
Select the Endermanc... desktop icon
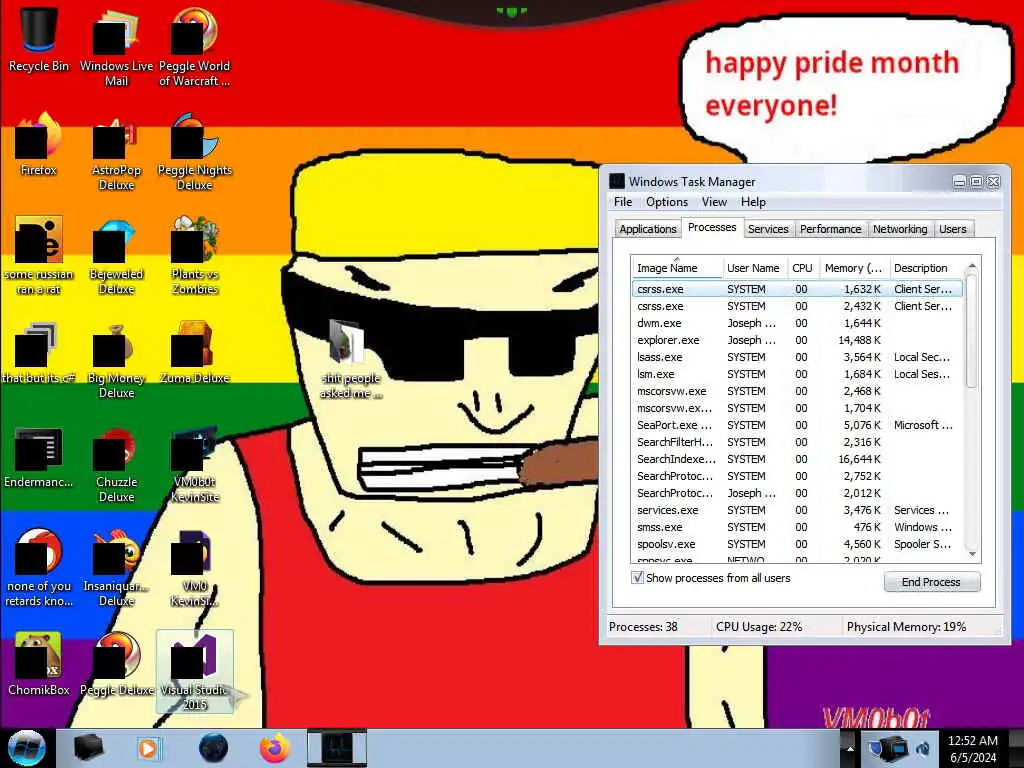coord(39,457)
